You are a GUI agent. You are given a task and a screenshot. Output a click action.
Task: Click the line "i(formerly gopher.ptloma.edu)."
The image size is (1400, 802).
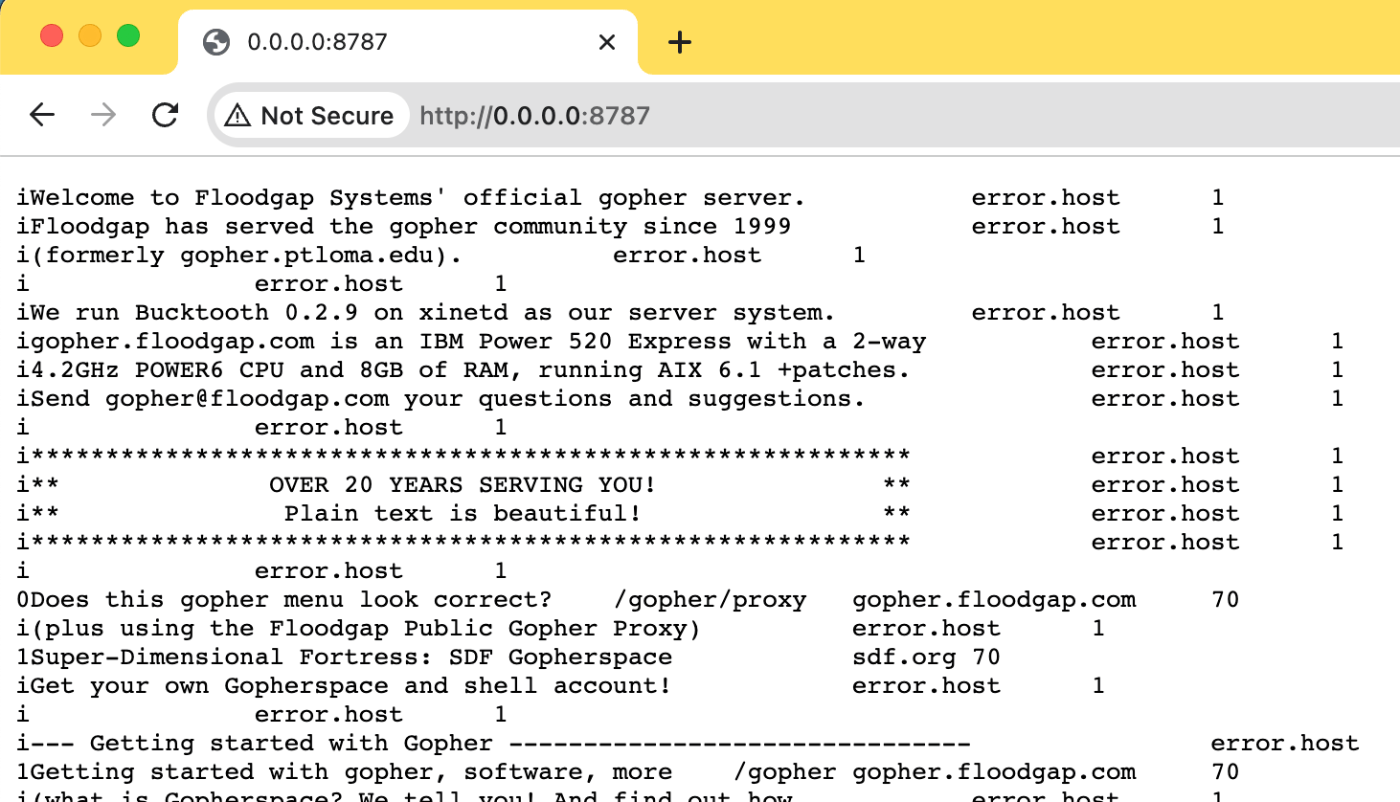pos(239,256)
